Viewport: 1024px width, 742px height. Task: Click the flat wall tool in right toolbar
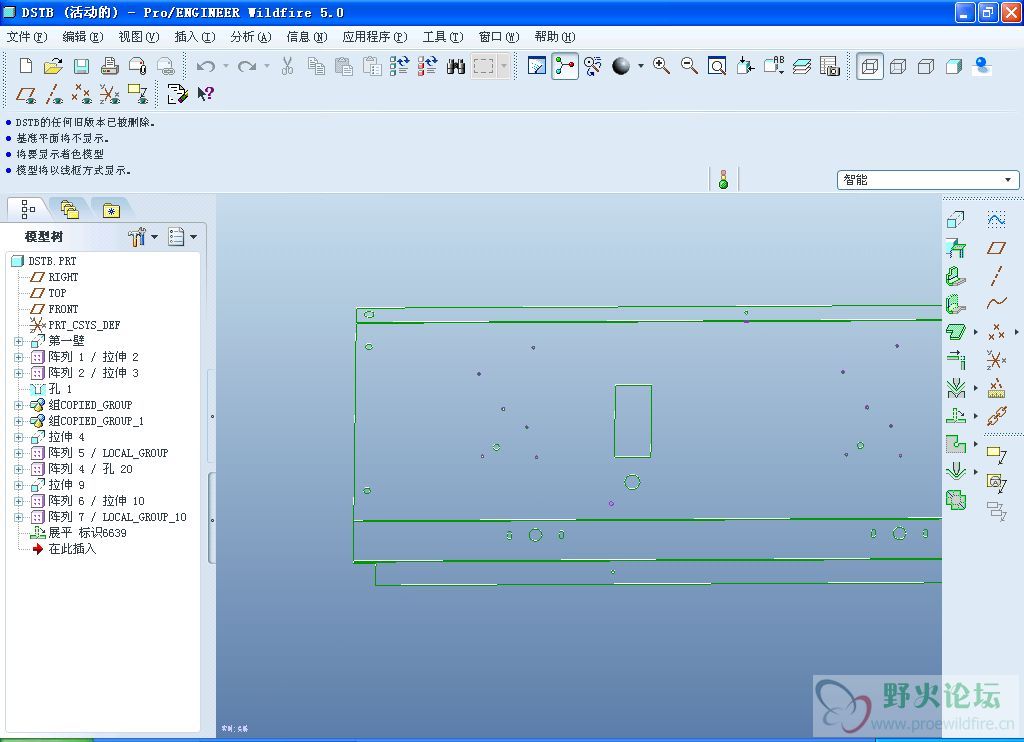[x=956, y=248]
